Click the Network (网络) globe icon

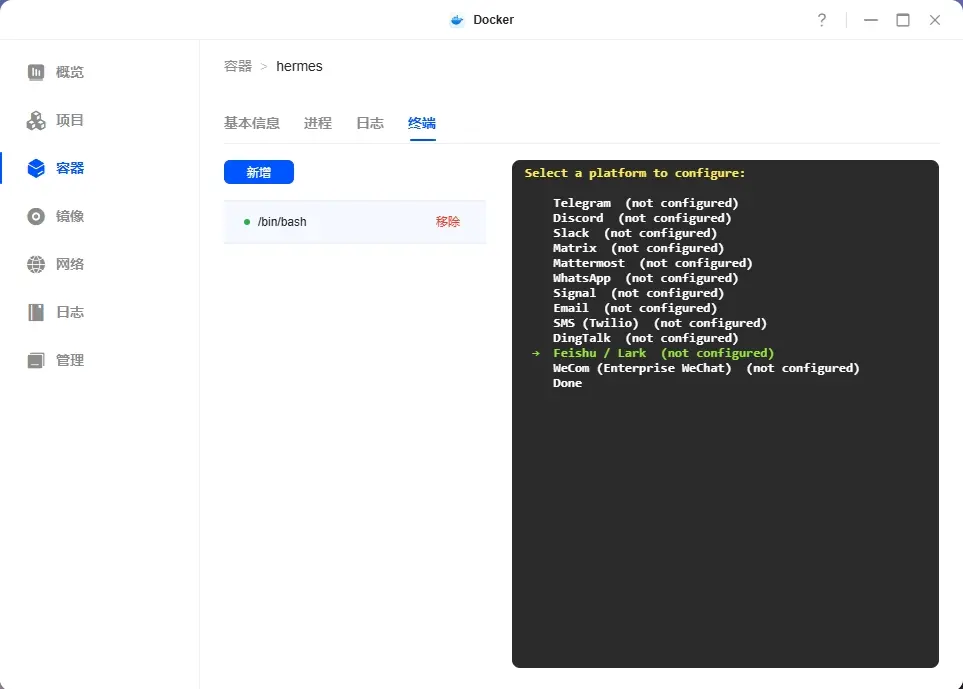tap(36, 264)
